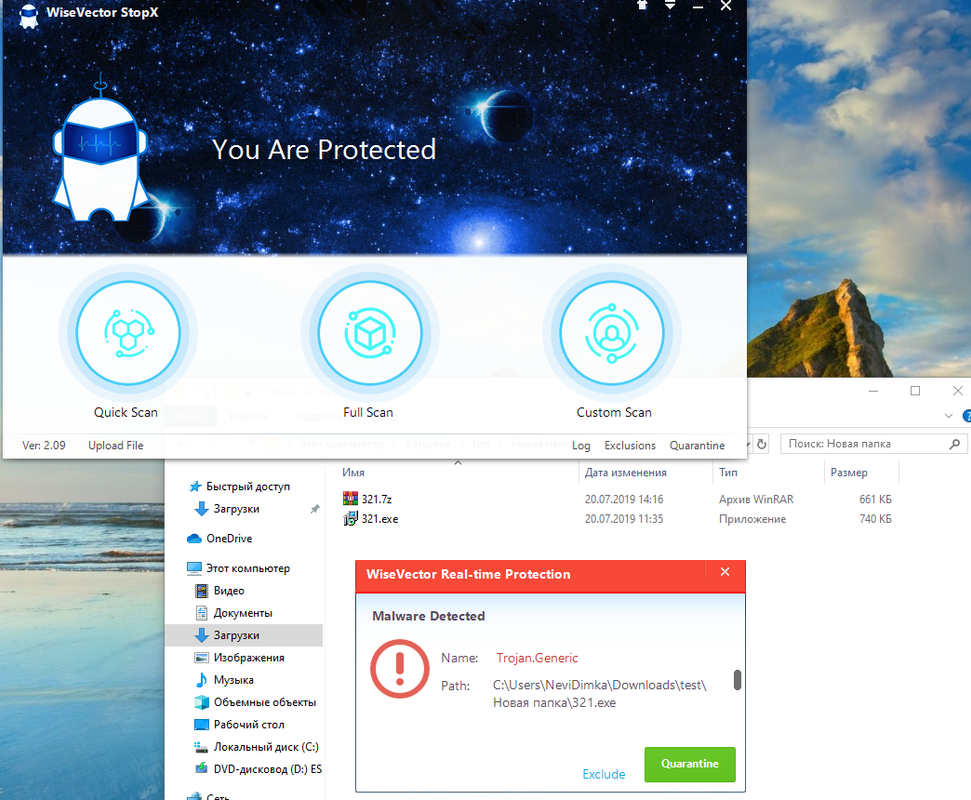Select the 321.7z archive file
Screen dimensions: 971x800
click(377, 499)
